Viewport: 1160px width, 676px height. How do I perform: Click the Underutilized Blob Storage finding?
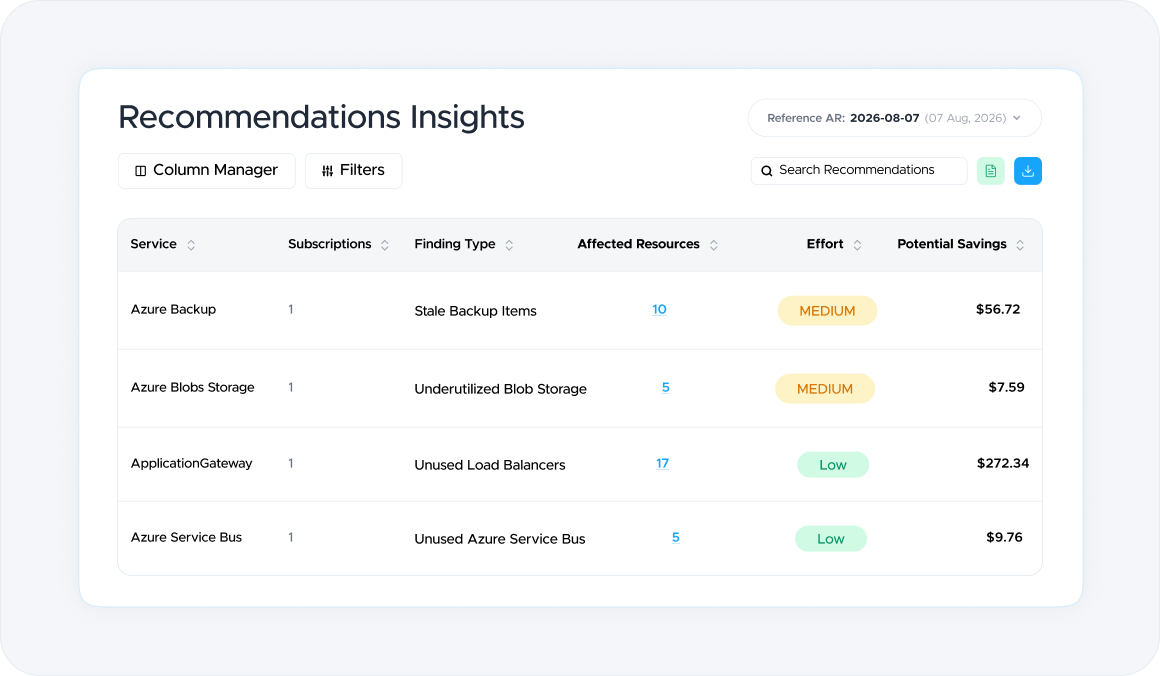click(500, 388)
